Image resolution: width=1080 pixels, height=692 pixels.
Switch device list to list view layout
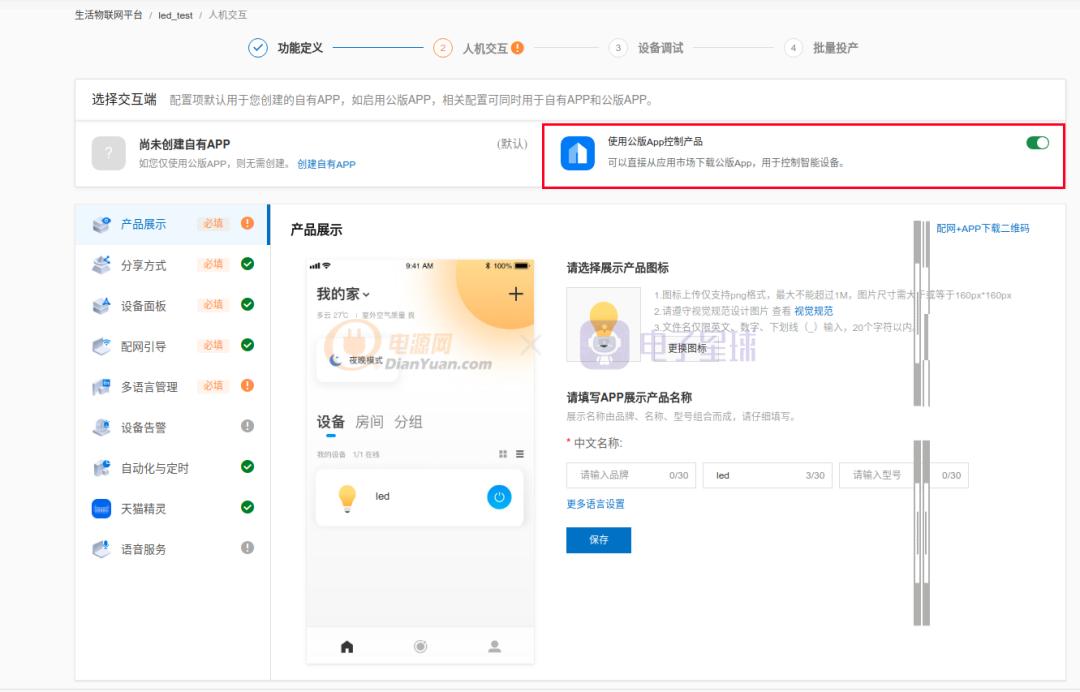pyautogui.click(x=519, y=453)
